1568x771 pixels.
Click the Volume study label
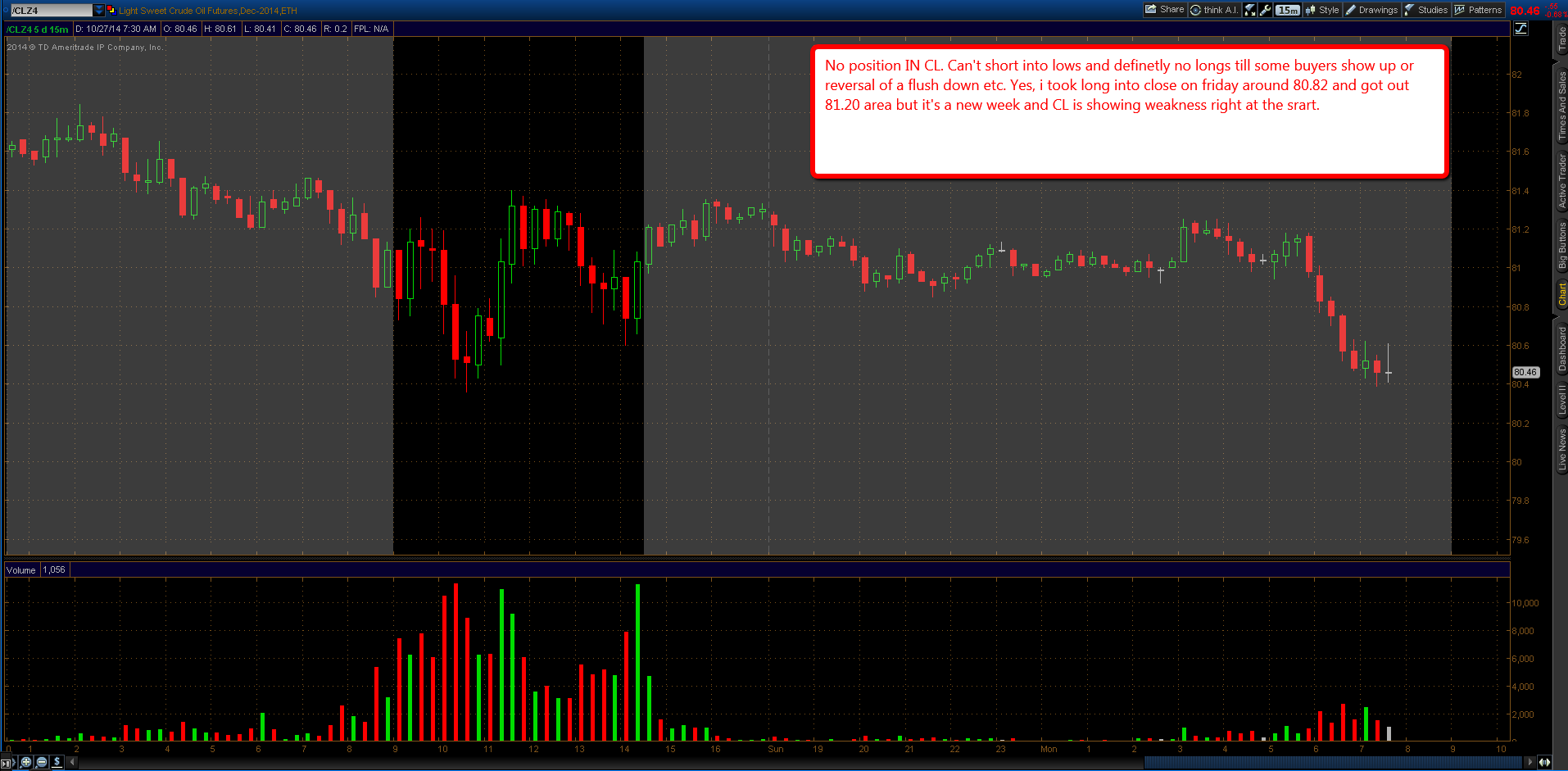pos(21,570)
